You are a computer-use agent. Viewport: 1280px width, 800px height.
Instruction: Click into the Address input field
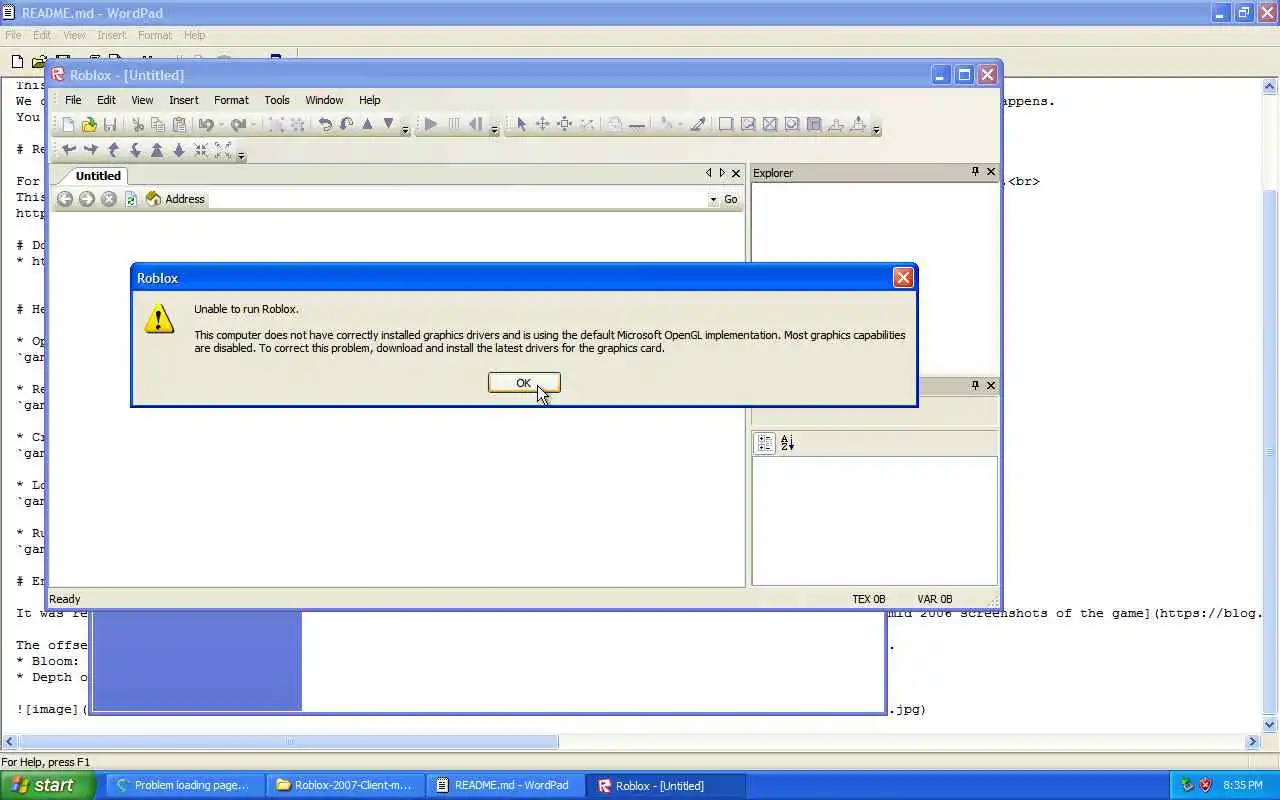pyautogui.click(x=457, y=199)
